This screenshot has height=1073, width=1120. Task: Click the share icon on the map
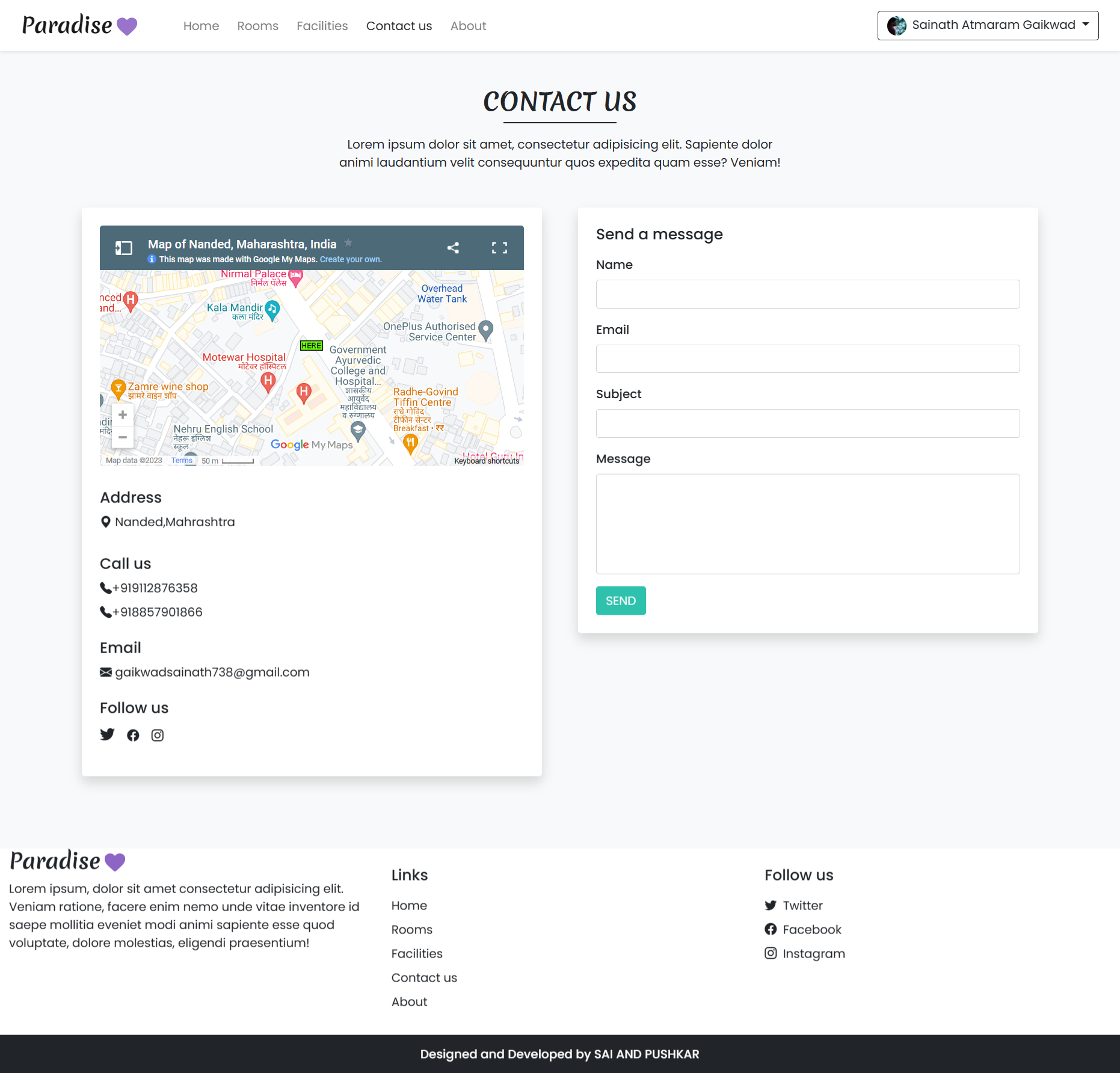point(453,247)
